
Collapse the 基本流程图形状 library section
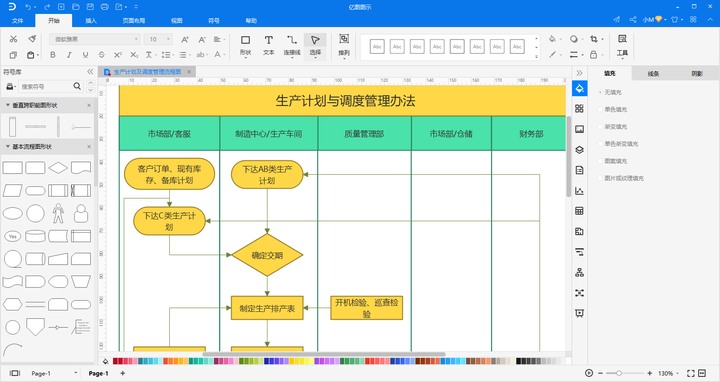tap(8, 146)
